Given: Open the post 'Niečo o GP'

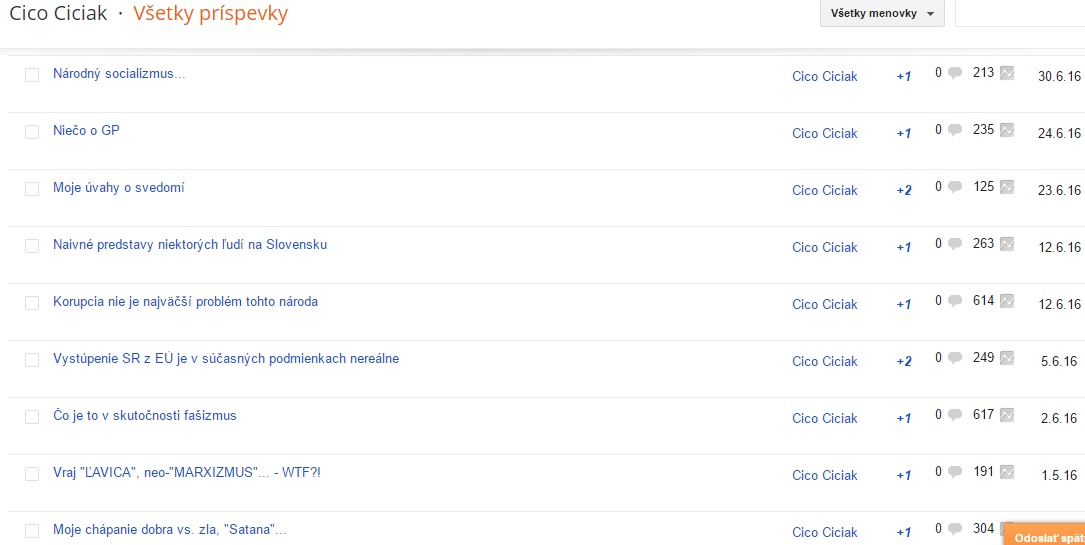Looking at the screenshot, I should (x=86, y=131).
